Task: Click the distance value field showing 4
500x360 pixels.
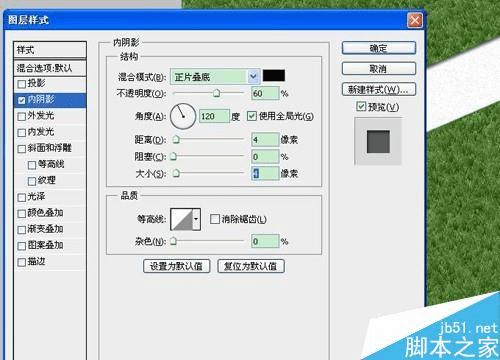Action: tap(265, 139)
